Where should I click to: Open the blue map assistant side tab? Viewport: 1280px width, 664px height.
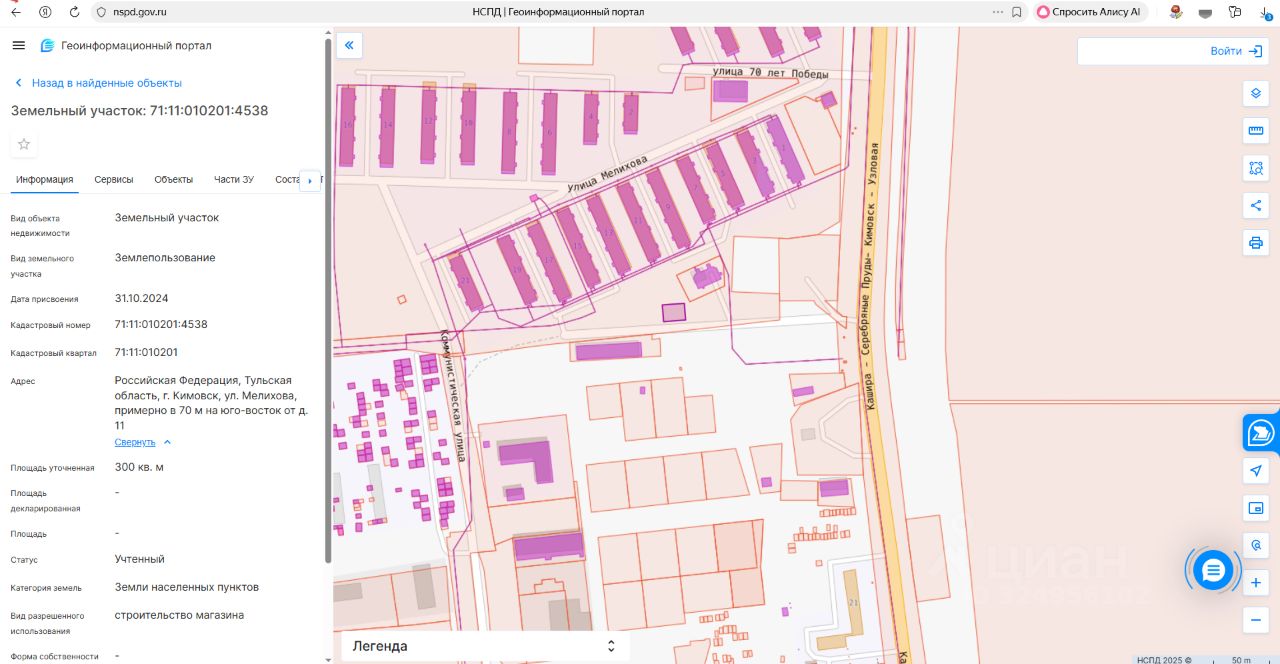1261,433
